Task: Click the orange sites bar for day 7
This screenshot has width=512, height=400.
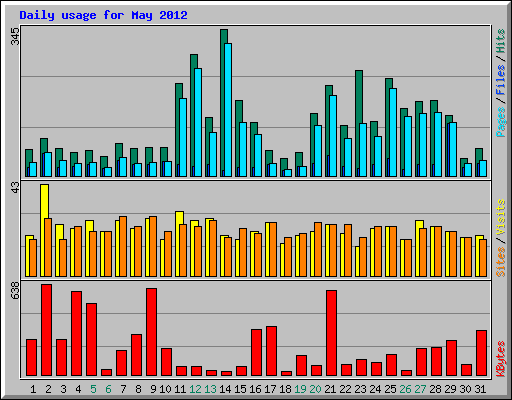Action: (123, 247)
